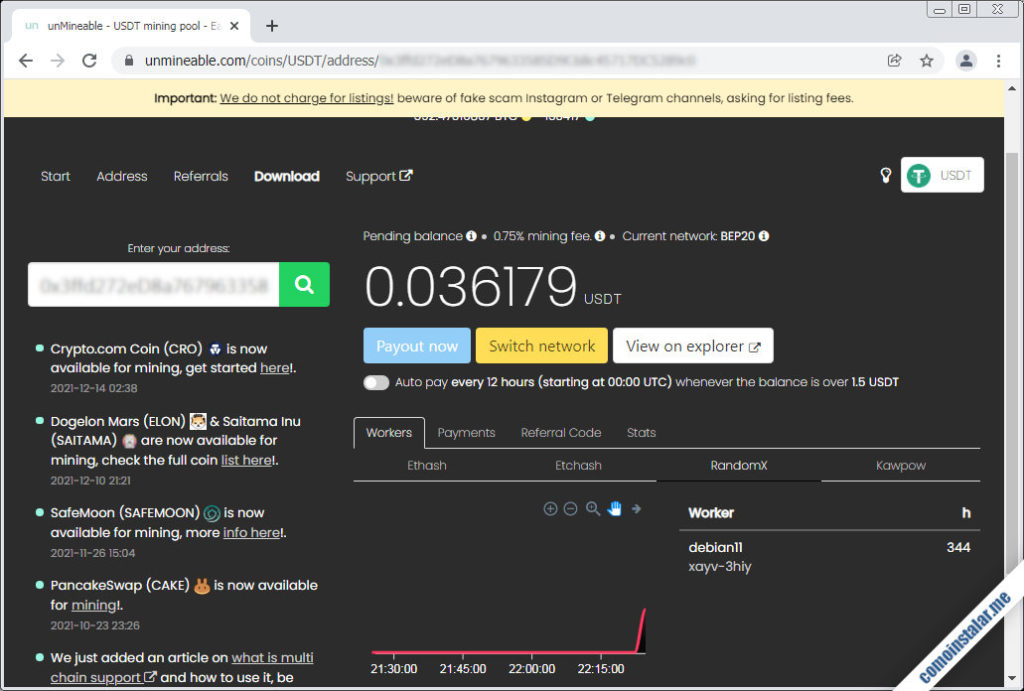1024x691 pixels.
Task: Open the Download page
Action: pos(287,176)
